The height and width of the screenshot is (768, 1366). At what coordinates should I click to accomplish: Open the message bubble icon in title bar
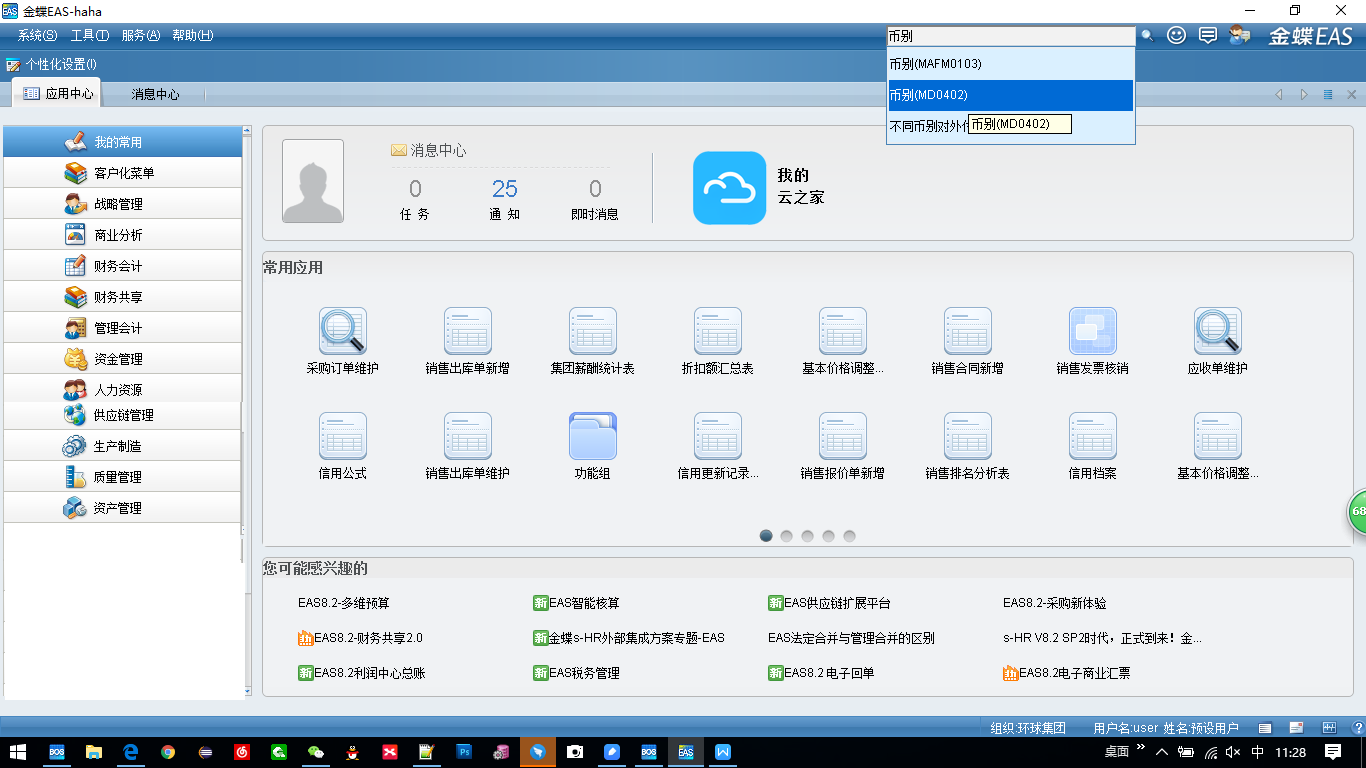[x=1208, y=35]
